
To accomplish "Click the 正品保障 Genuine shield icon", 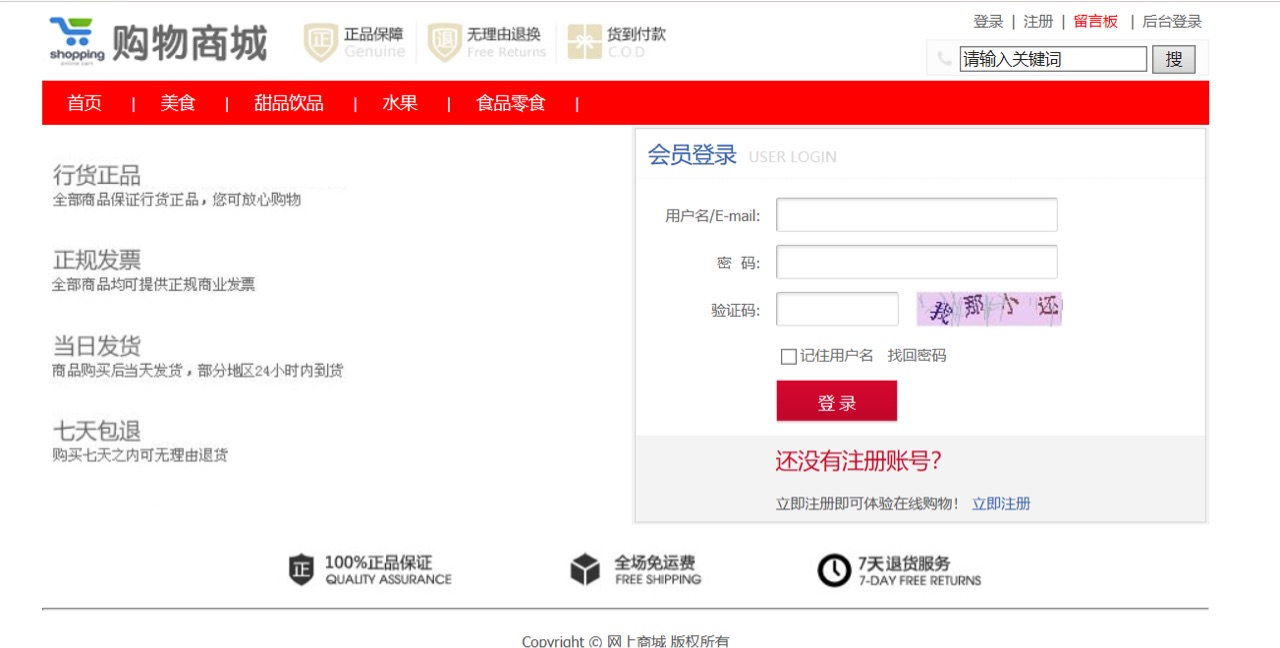I will click(320, 43).
